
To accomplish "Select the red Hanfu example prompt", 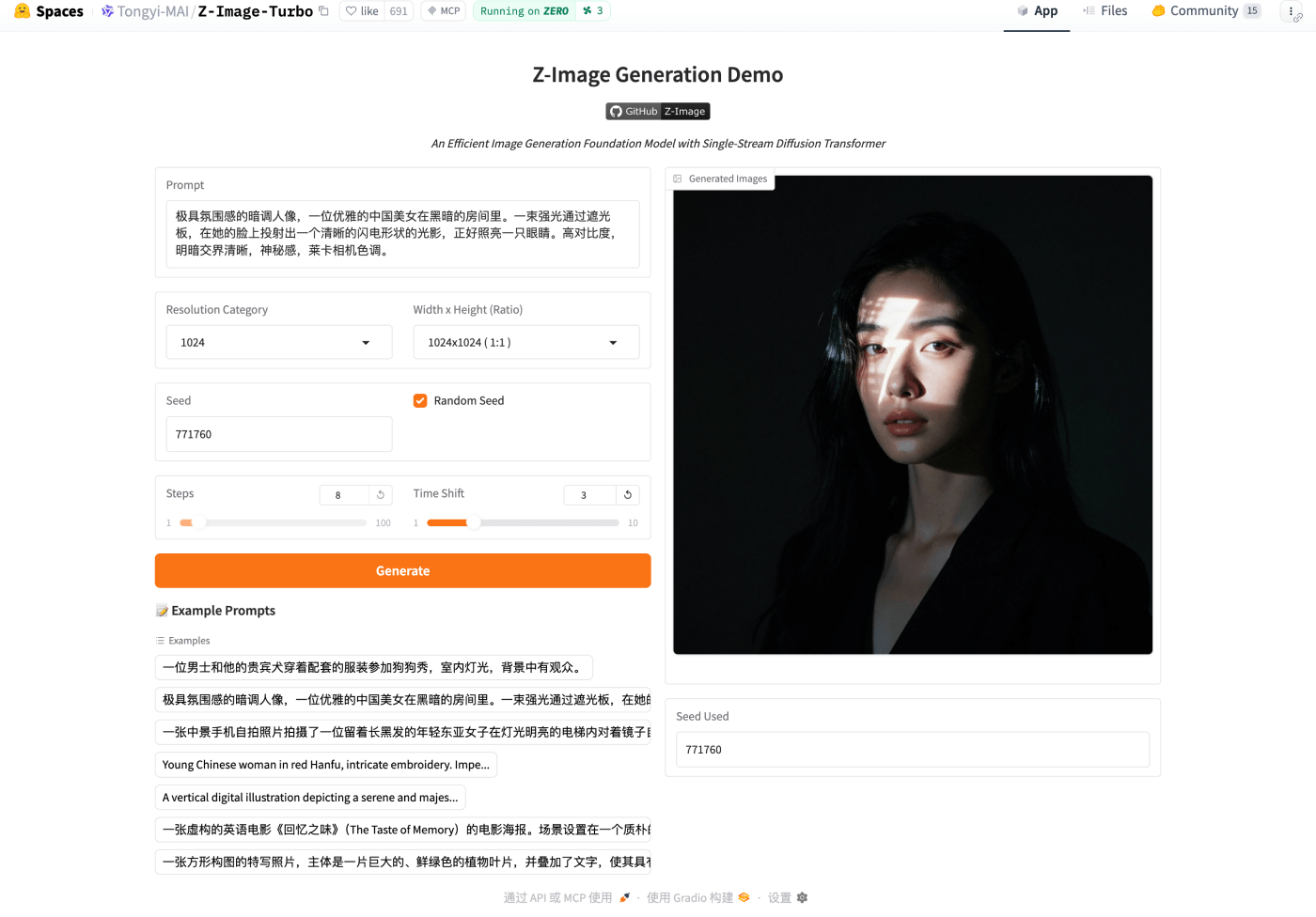I will 325,765.
